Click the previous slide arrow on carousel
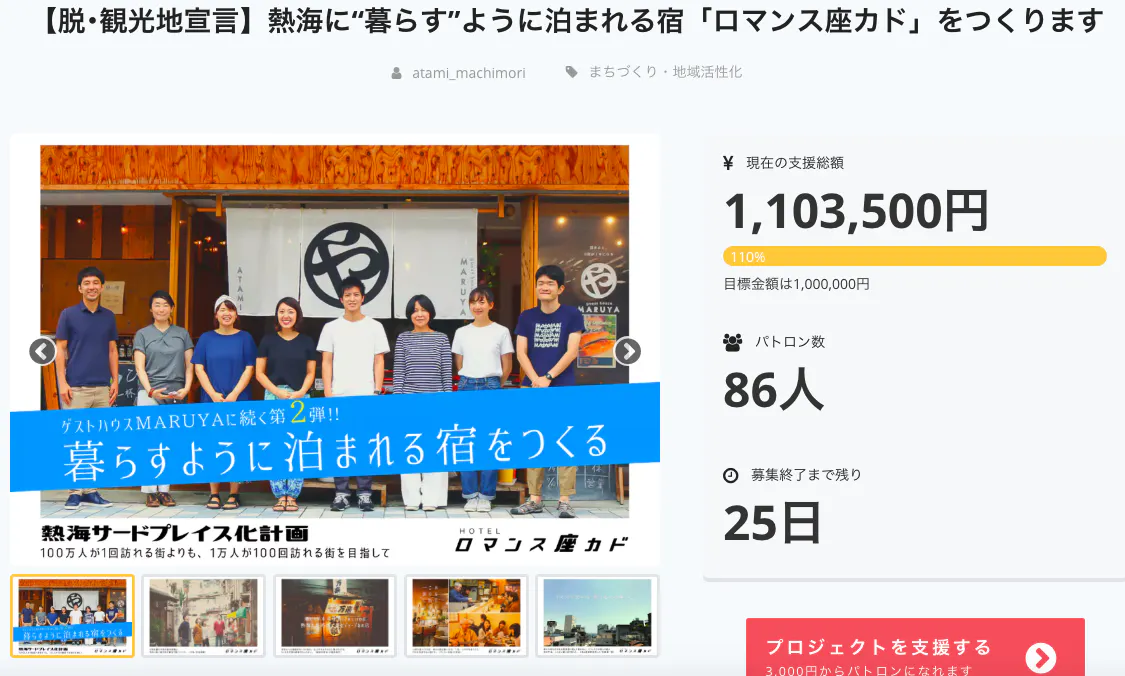This screenshot has height=676, width=1125. tap(42, 351)
